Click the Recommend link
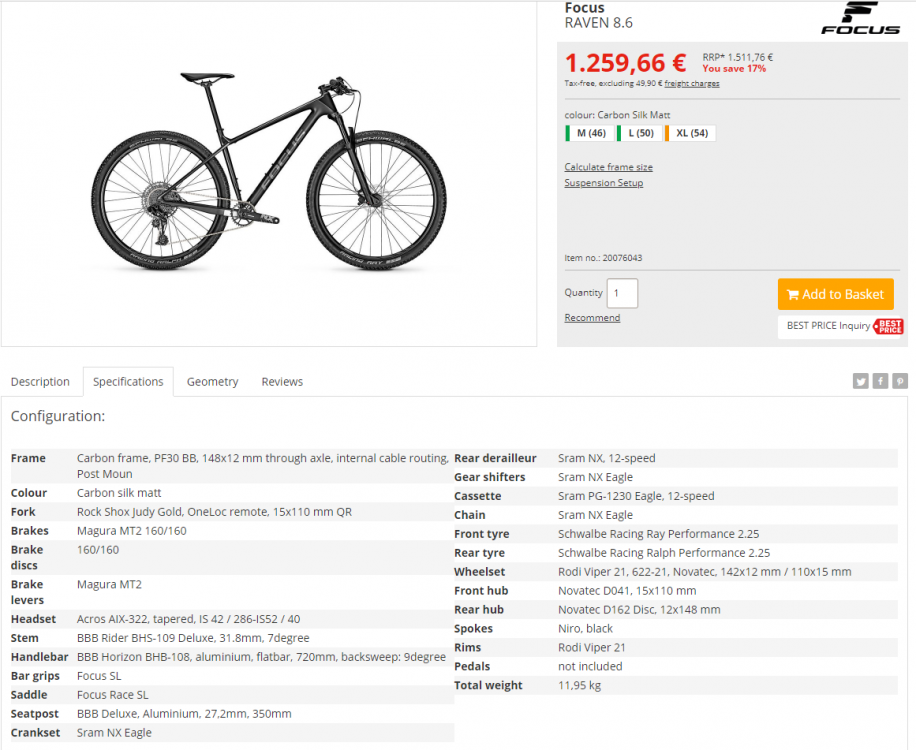916x750 pixels. 592,318
